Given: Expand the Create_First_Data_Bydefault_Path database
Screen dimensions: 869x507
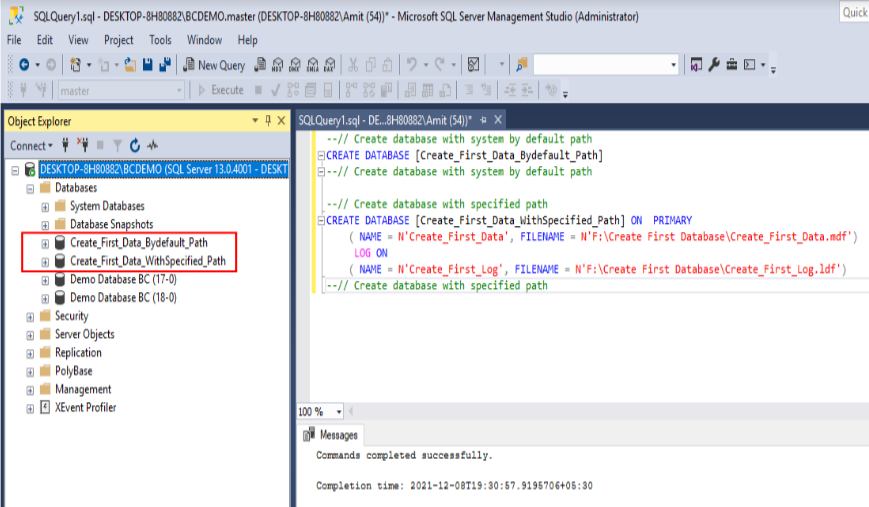Looking at the screenshot, I should point(45,243).
